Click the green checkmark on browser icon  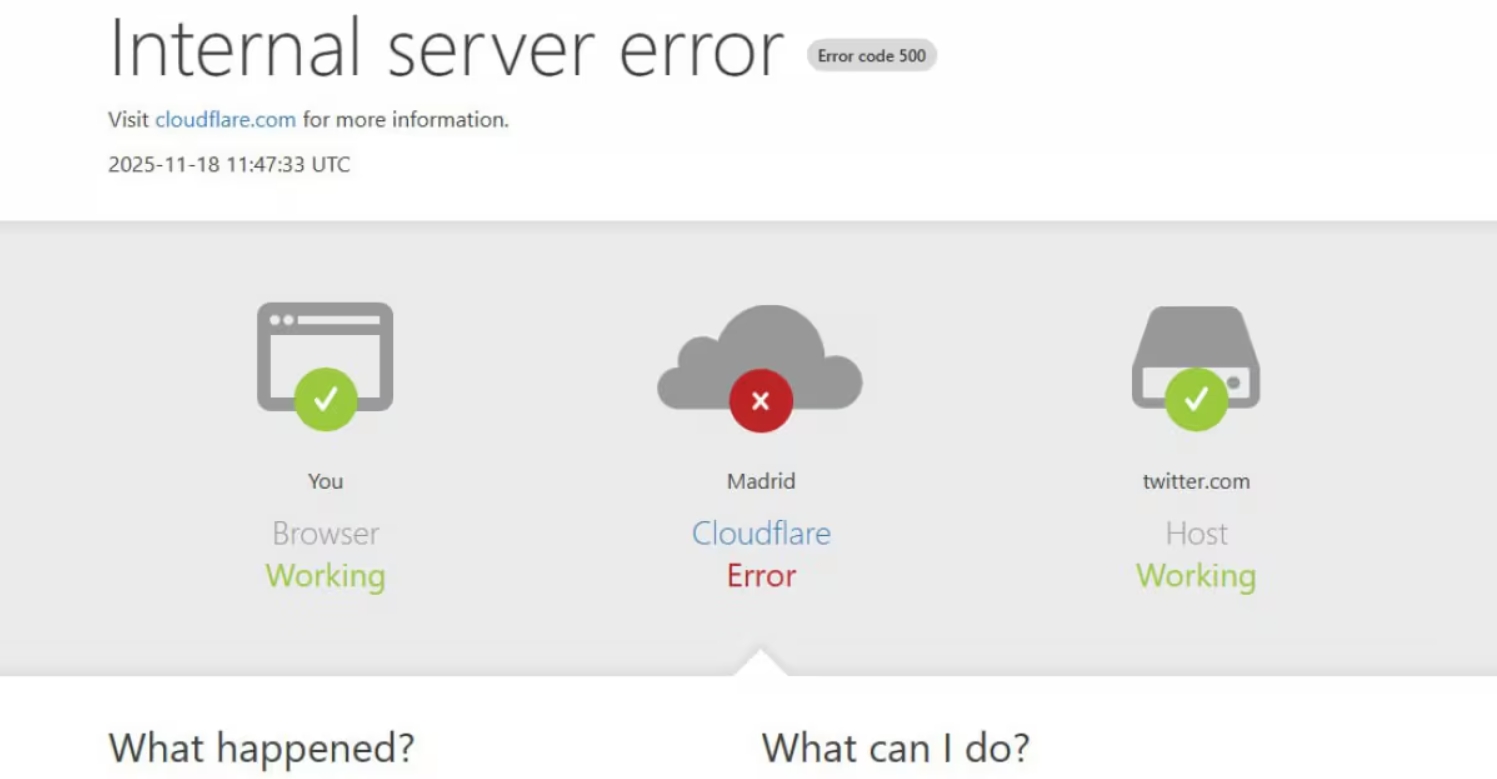click(x=325, y=399)
